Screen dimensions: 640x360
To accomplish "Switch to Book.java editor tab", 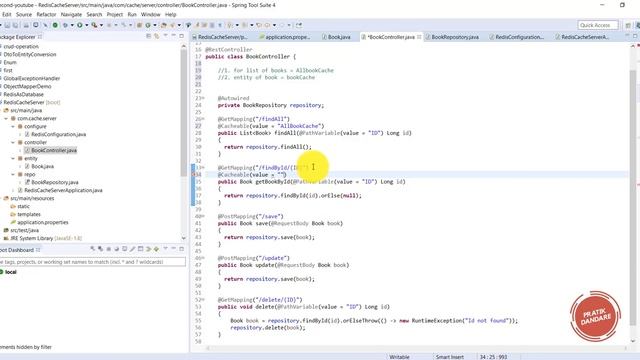I will tap(336, 37).
